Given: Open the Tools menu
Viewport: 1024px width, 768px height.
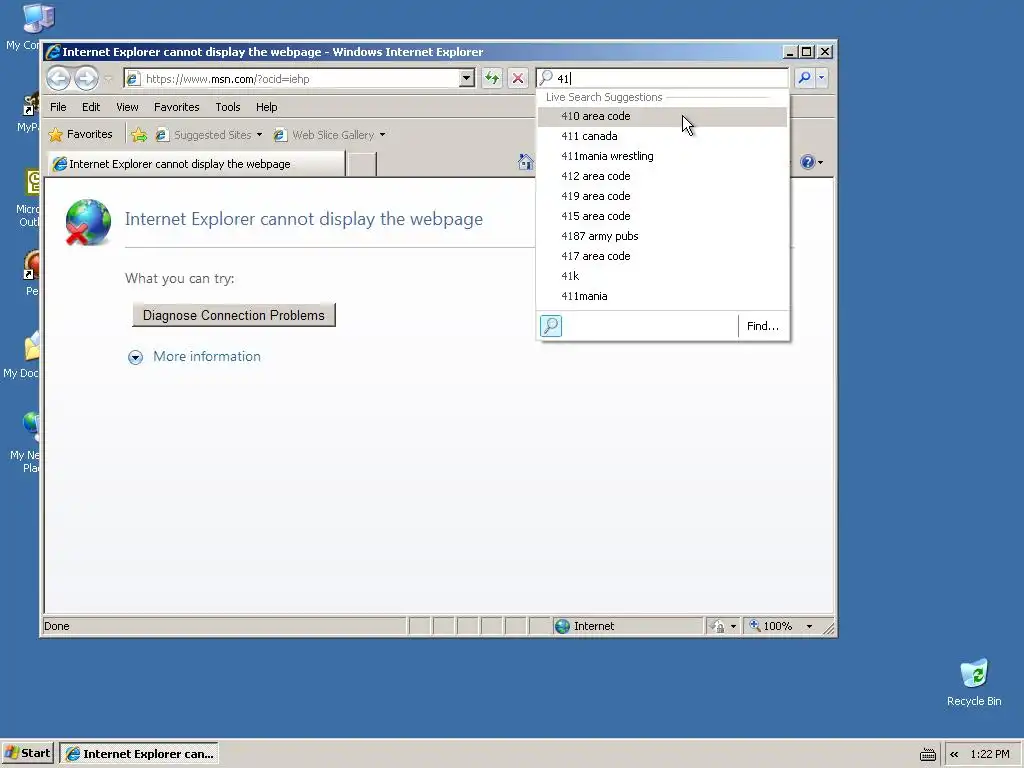Looking at the screenshot, I should click(x=228, y=107).
